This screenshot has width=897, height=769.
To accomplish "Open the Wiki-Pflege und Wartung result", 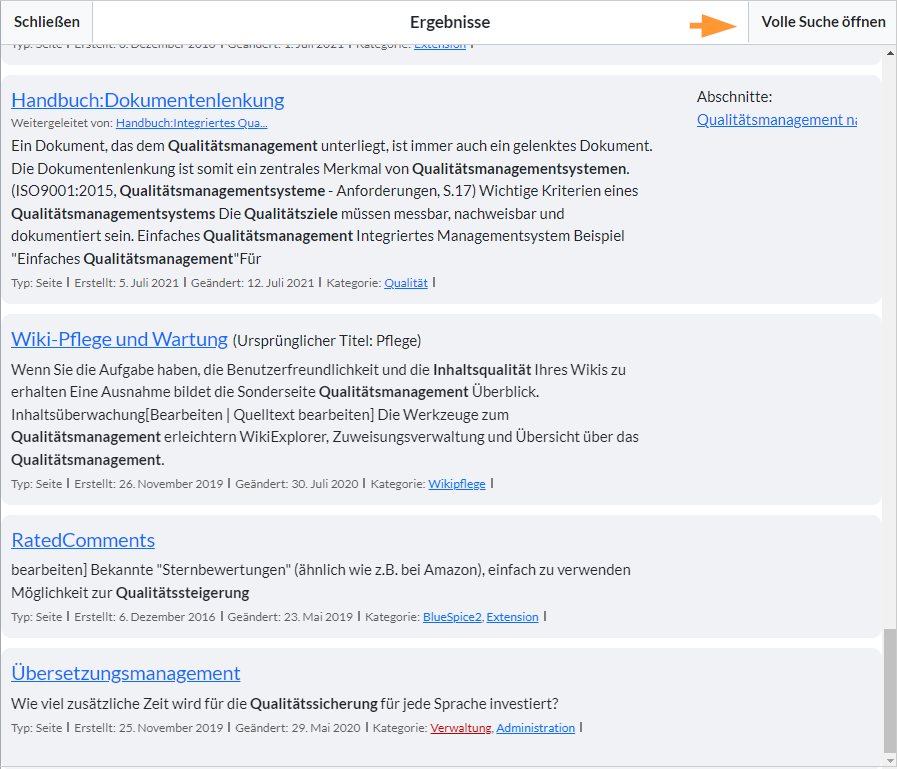I will tap(119, 339).
